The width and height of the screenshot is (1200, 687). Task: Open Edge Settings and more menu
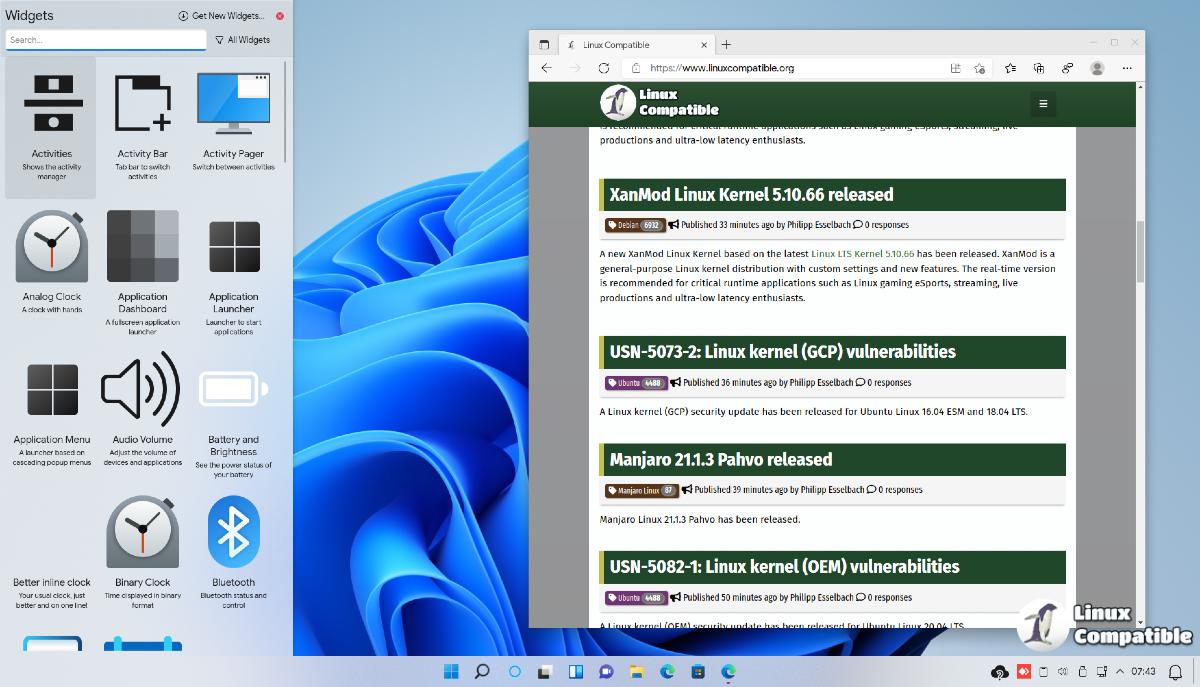[1127, 68]
